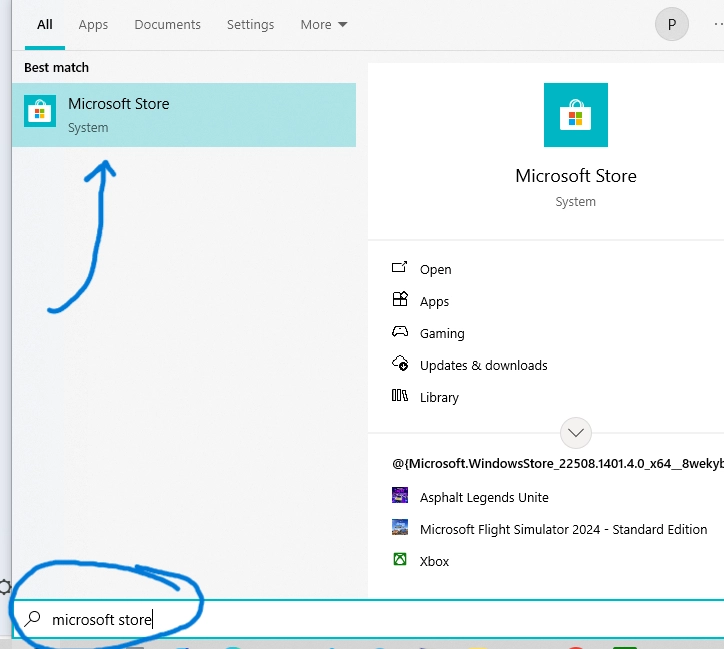Viewport: 724px width, 649px height.
Task: Switch to the Settings filter tab
Action: [x=250, y=24]
